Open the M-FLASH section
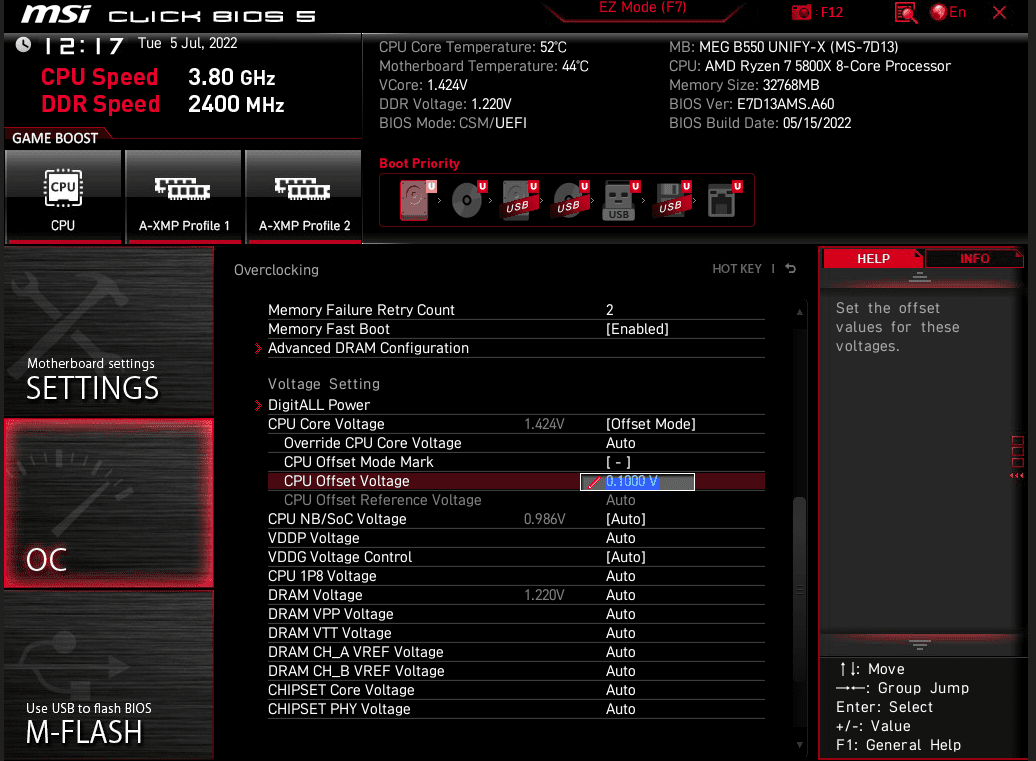 tap(109, 675)
